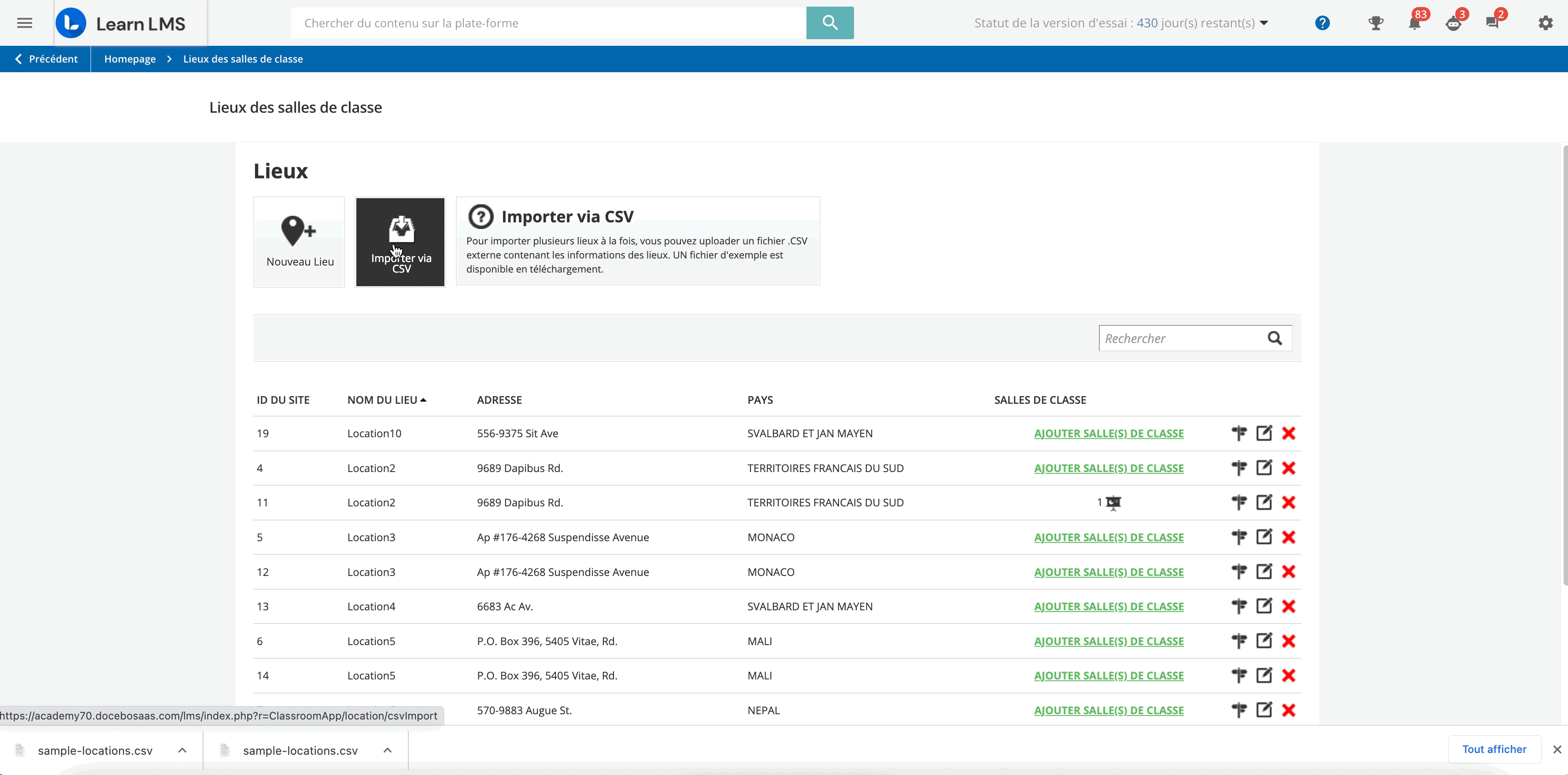Focus the platform content search field
Screen dimensions: 1568x775
click(548, 23)
